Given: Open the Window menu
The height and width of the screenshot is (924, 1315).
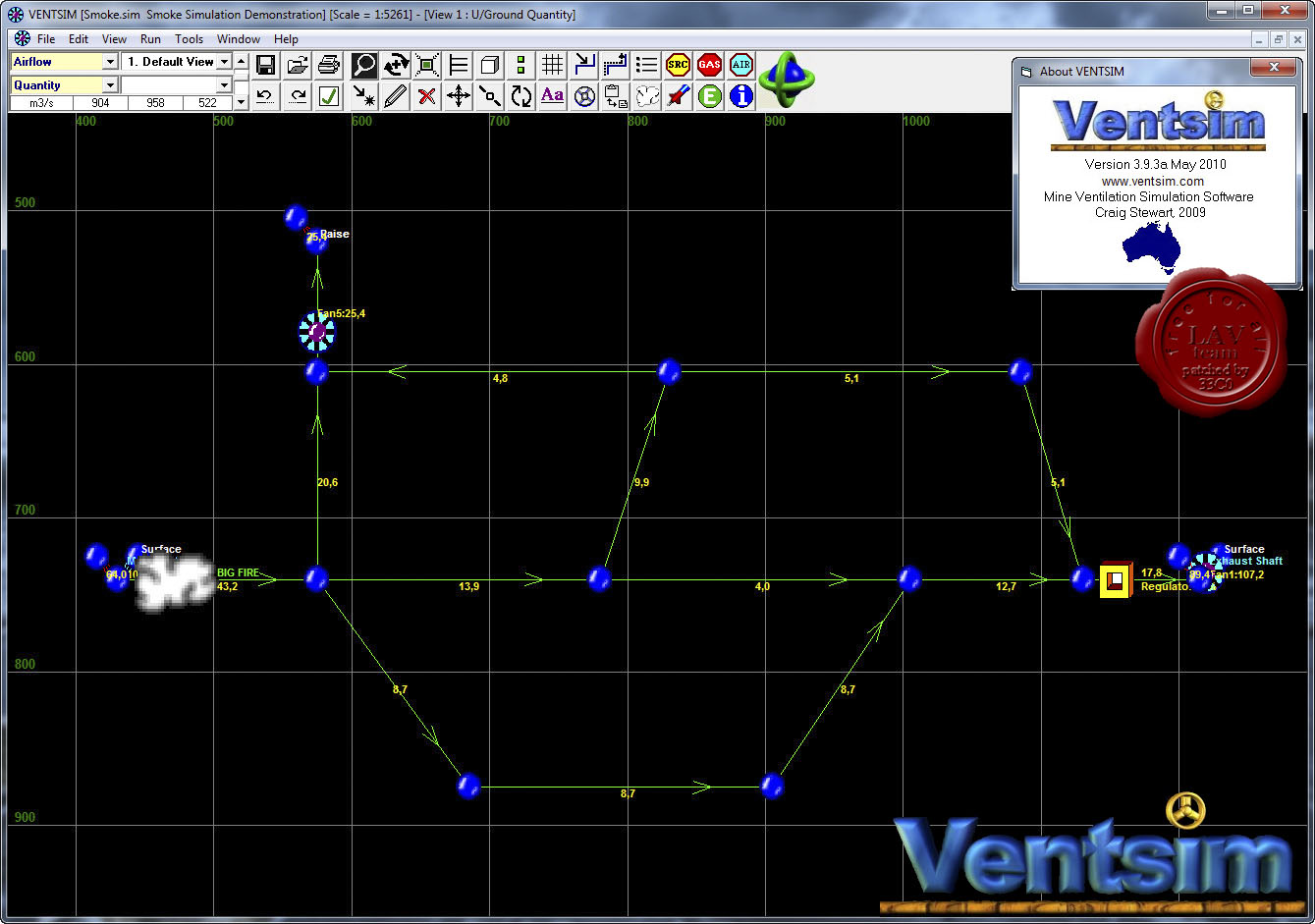Looking at the screenshot, I should tap(239, 39).
